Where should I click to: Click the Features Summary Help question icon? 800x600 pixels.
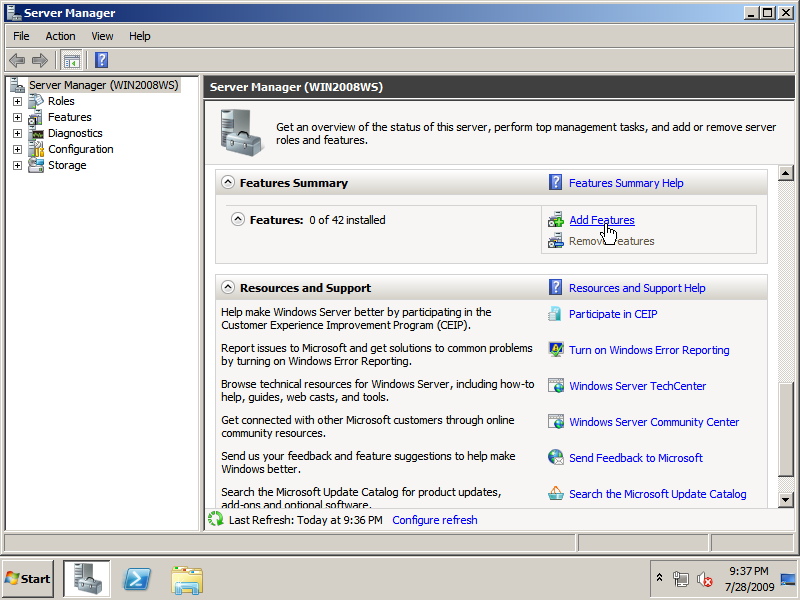point(555,182)
